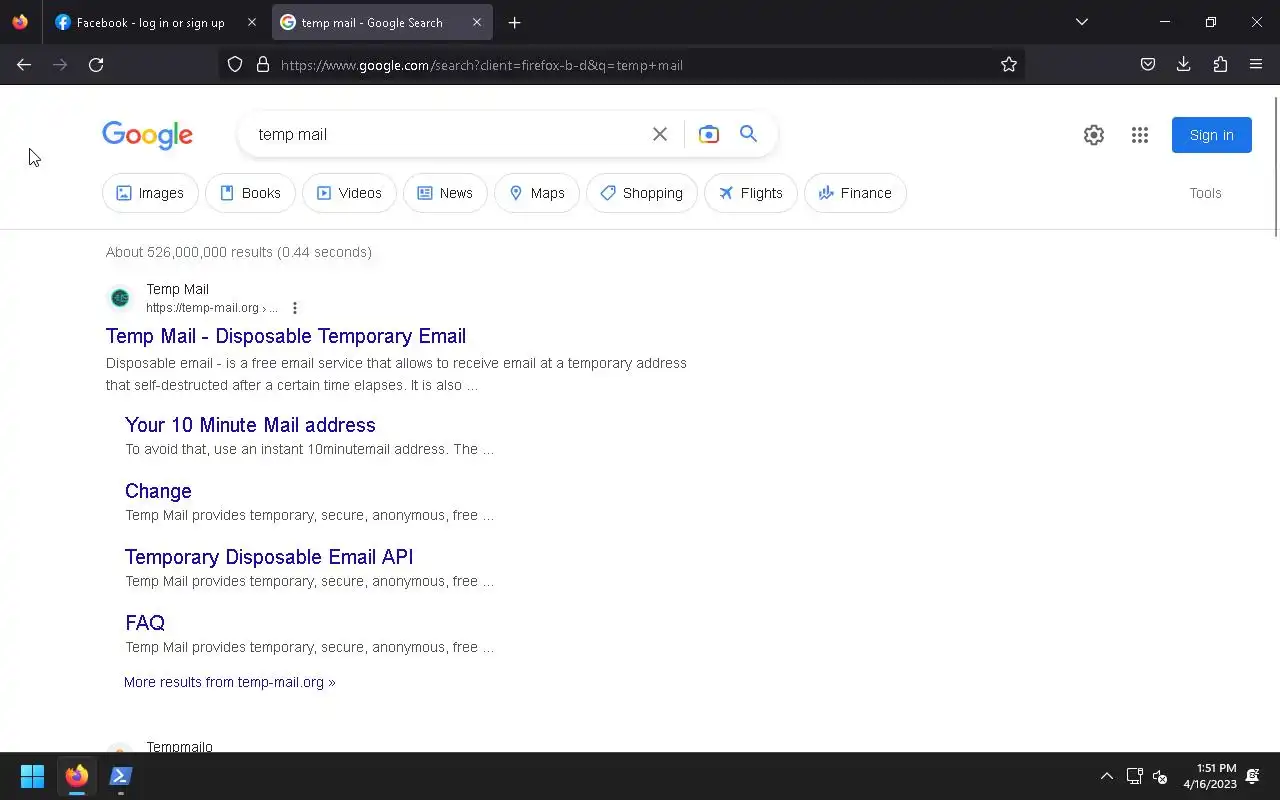Image resolution: width=1280 pixels, height=800 pixels.
Task: Open the PowerShell taskbar icon
Action: tap(121, 776)
